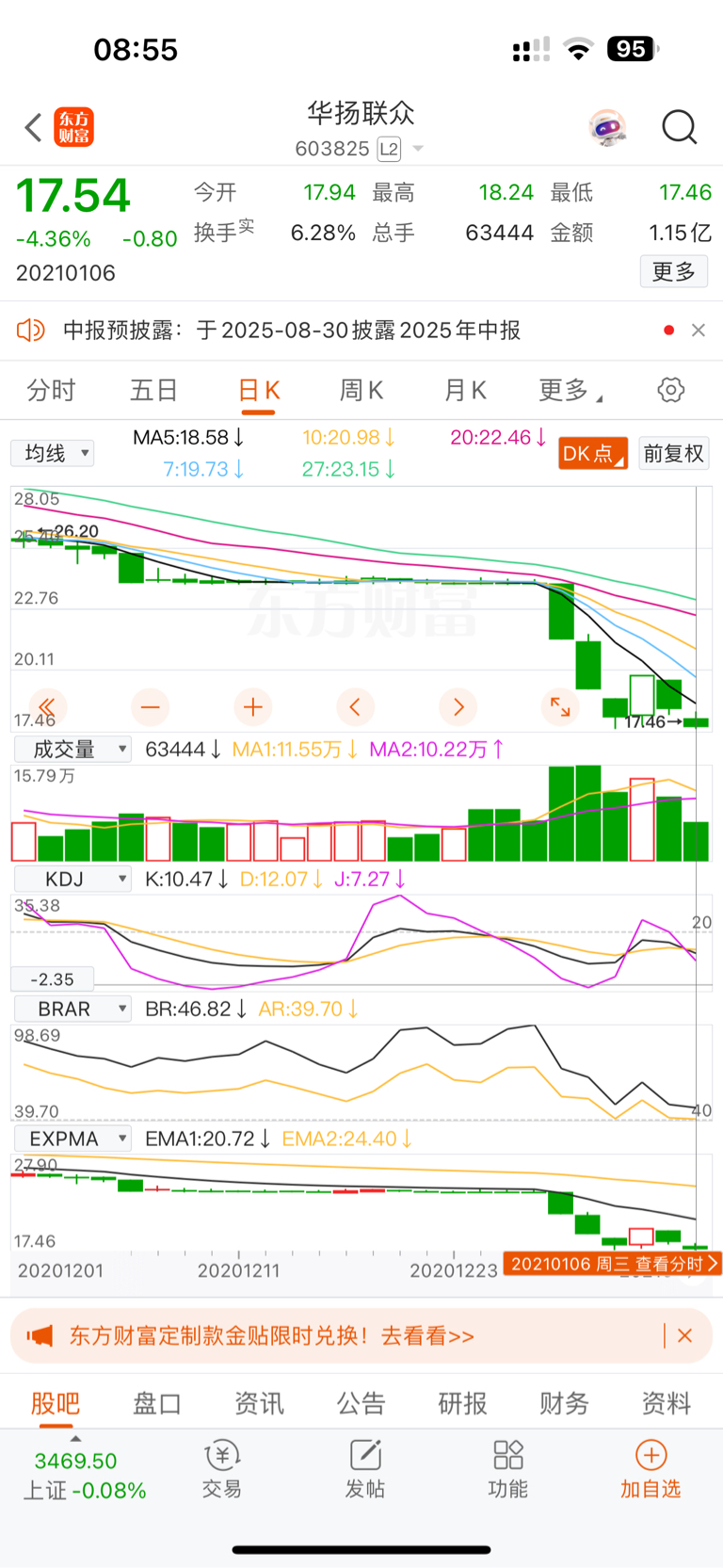Tap the red notification dot

click(x=668, y=331)
